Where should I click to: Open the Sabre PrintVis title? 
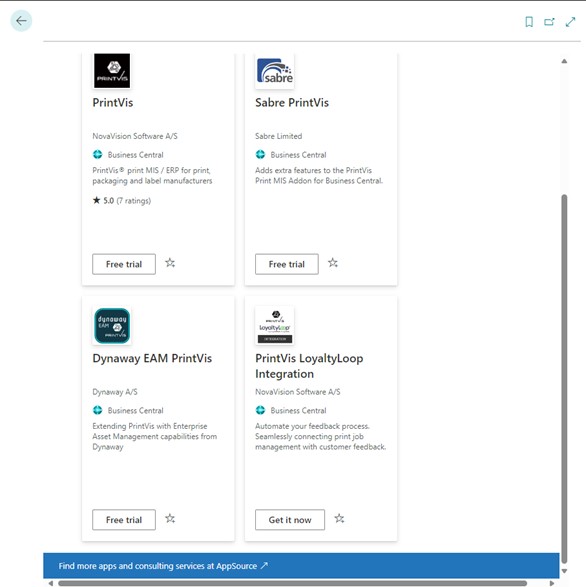coord(292,103)
